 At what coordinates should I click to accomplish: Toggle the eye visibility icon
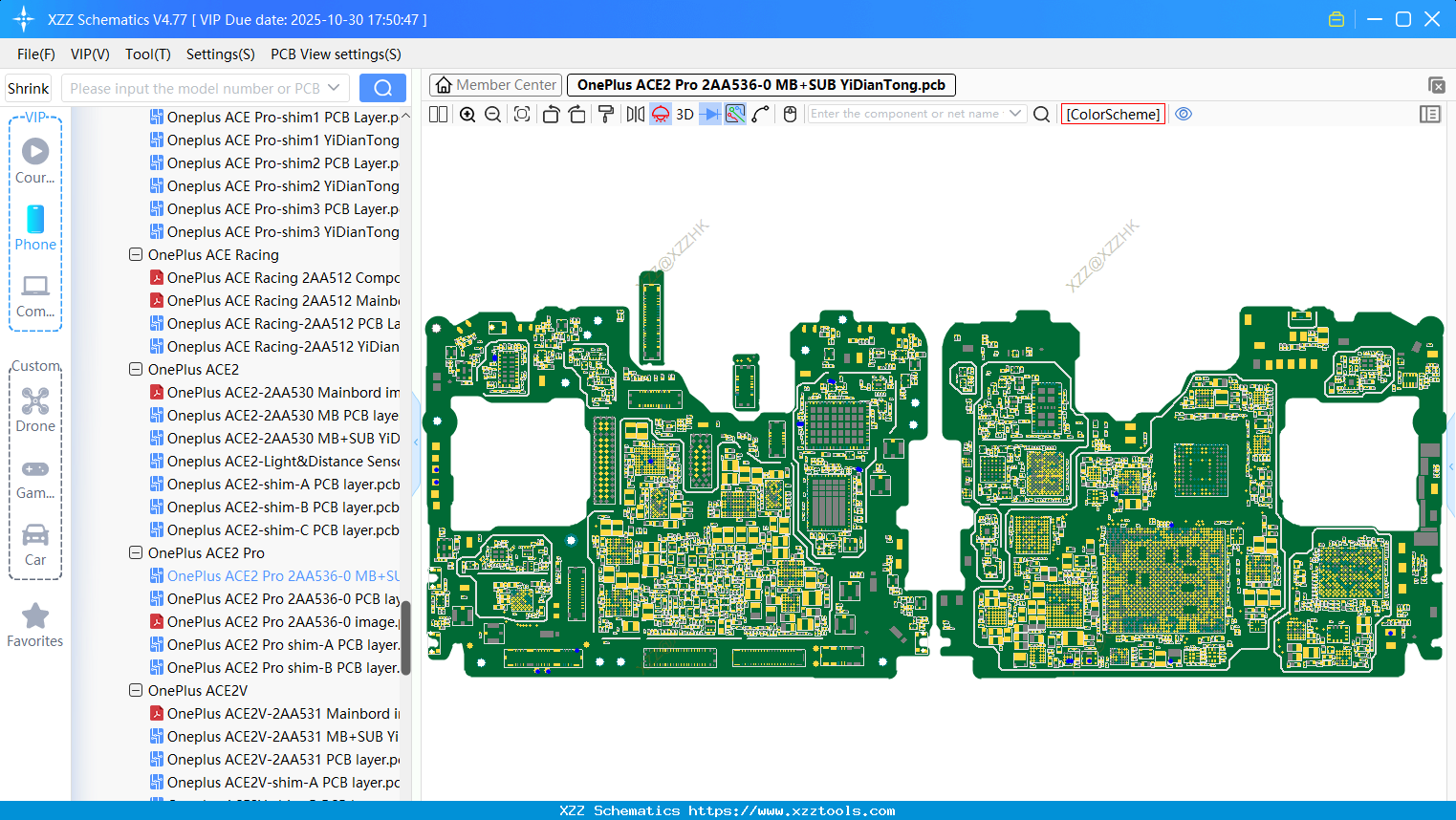point(1184,115)
